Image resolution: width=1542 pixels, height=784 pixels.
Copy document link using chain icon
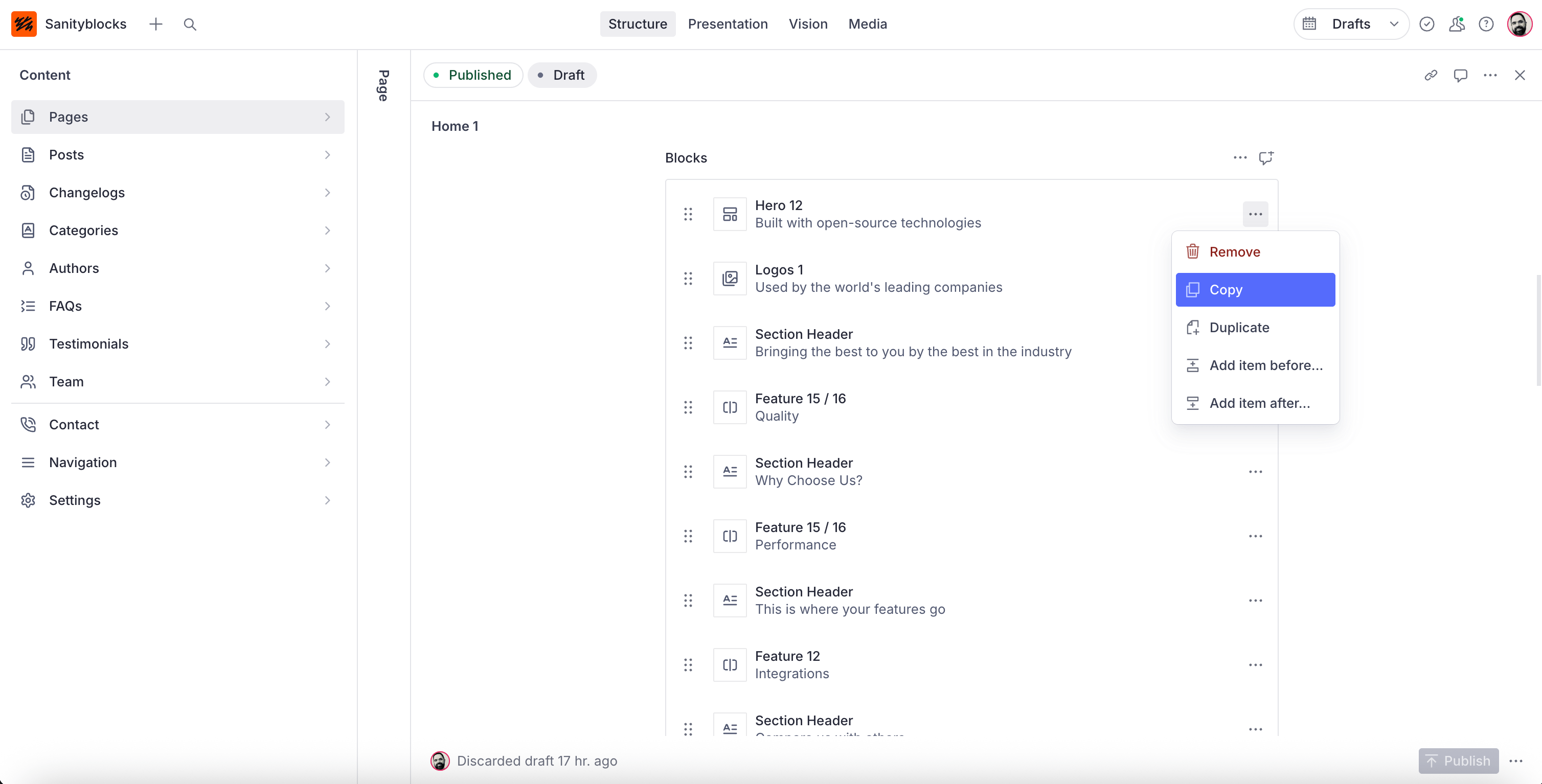pyautogui.click(x=1431, y=76)
